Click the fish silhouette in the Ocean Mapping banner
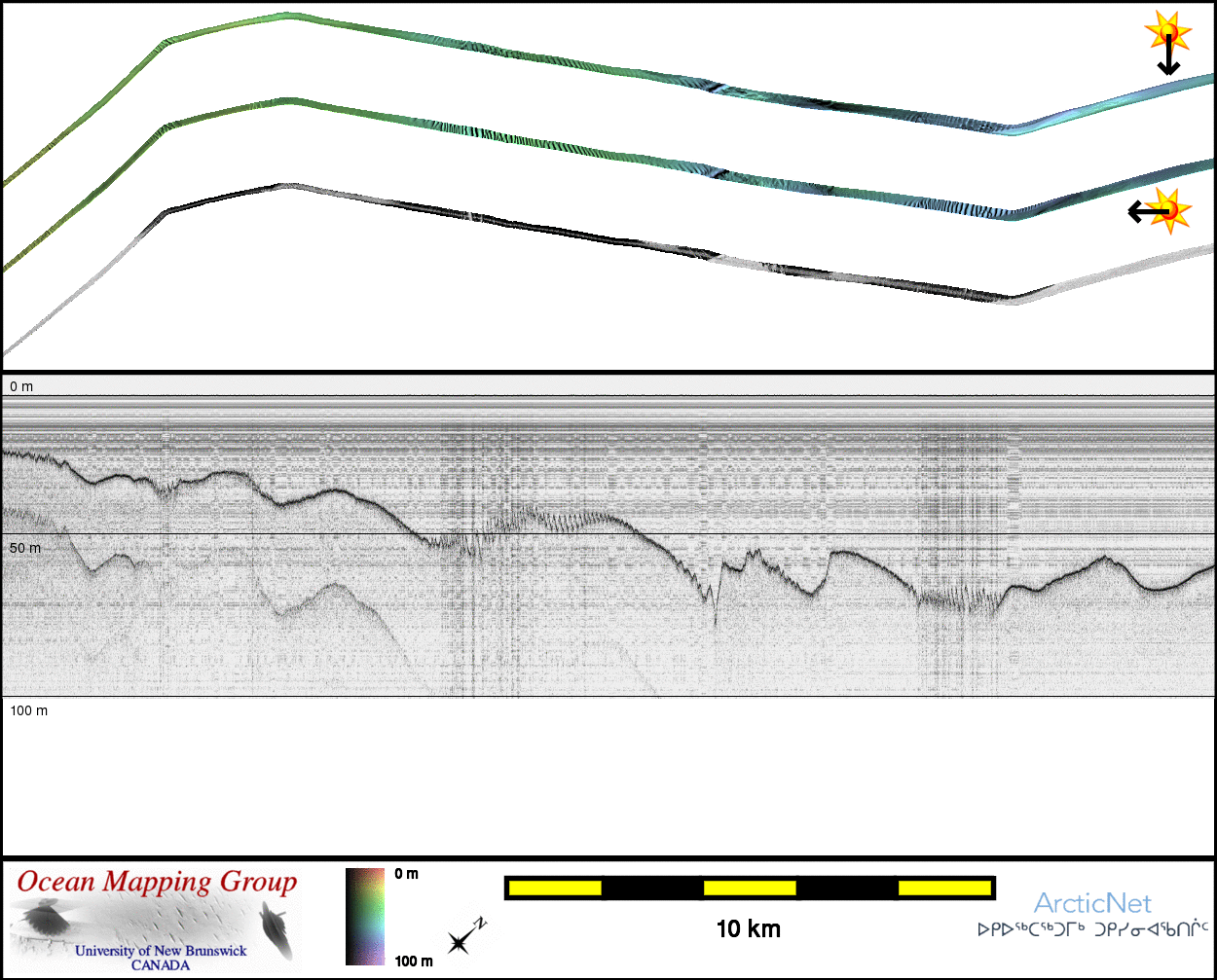This screenshot has height=980, width=1217. [275, 926]
